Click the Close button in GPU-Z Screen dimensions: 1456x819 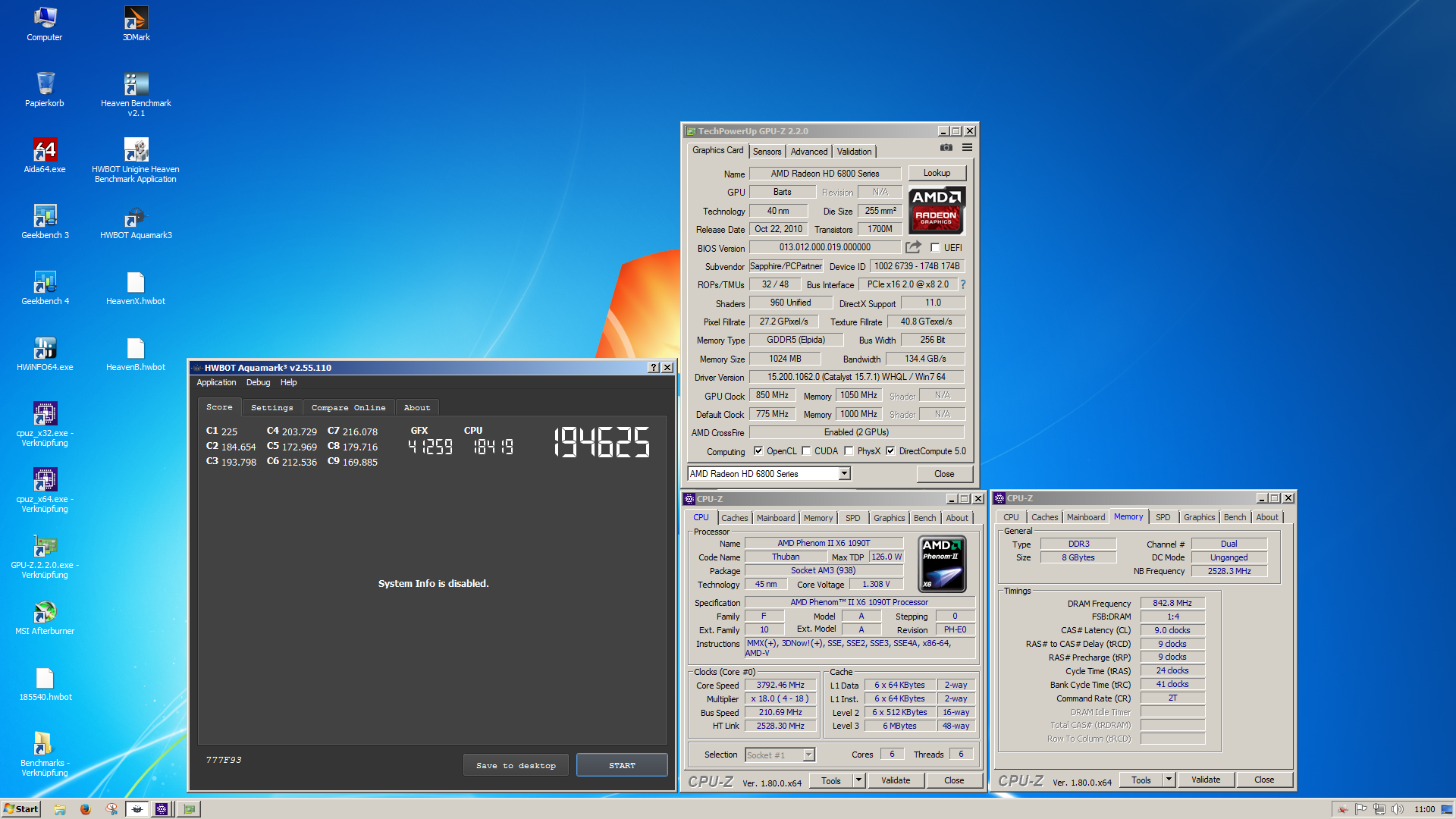coord(944,474)
